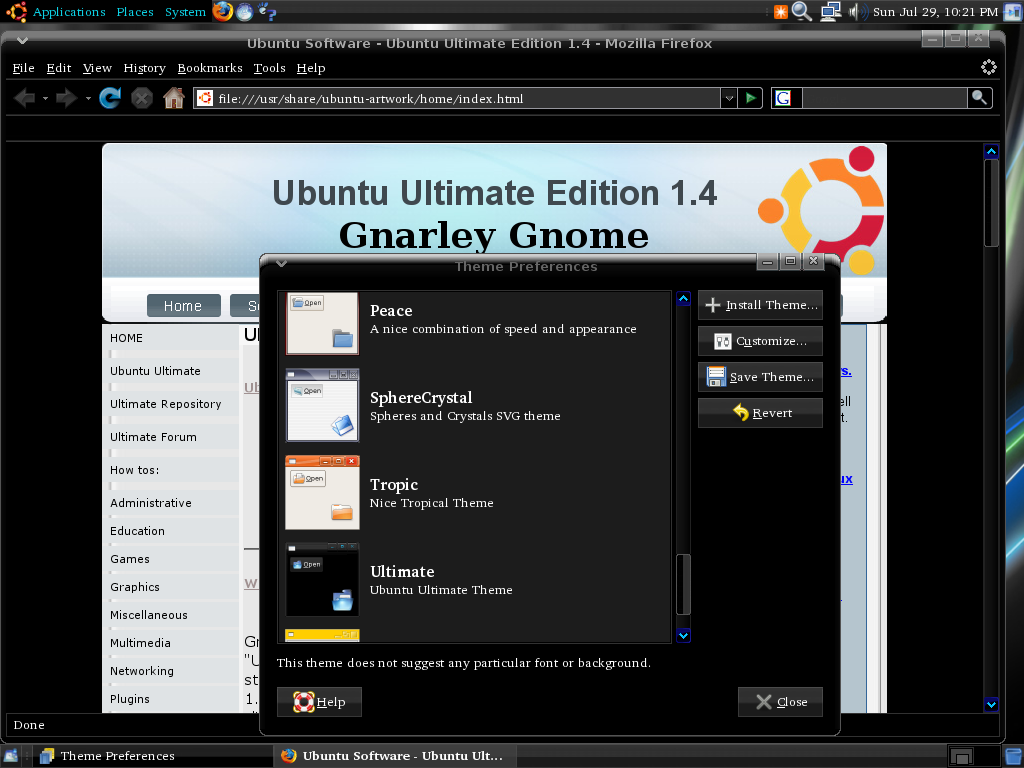Screen dimensions: 1024x768
Task: Open the Games sidebar link
Action: pos(130,559)
